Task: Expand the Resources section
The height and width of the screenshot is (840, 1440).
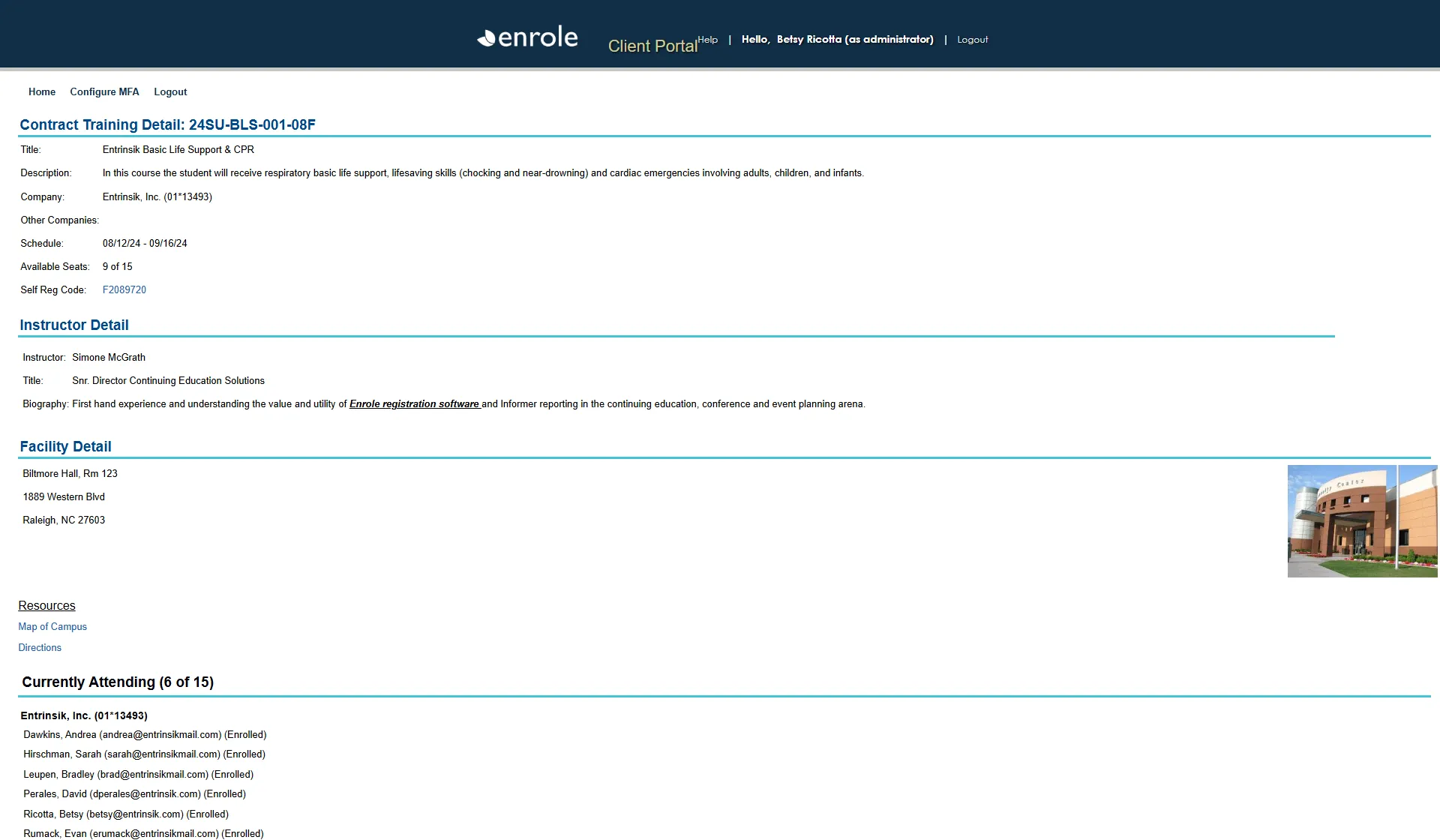Action: pyautogui.click(x=46, y=605)
